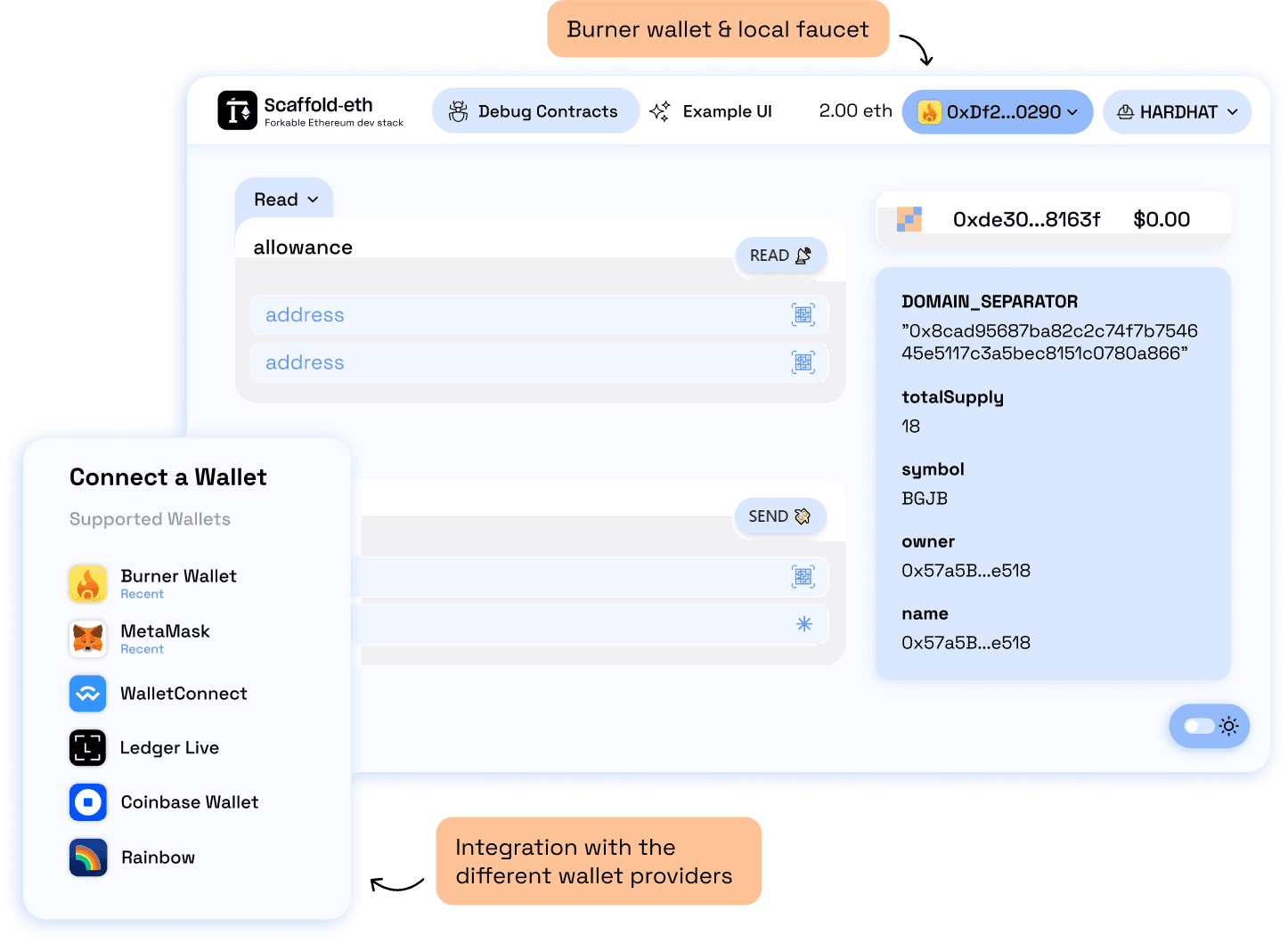Click Recent label under Burner Wallet
The image size is (1288, 943).
(143, 594)
